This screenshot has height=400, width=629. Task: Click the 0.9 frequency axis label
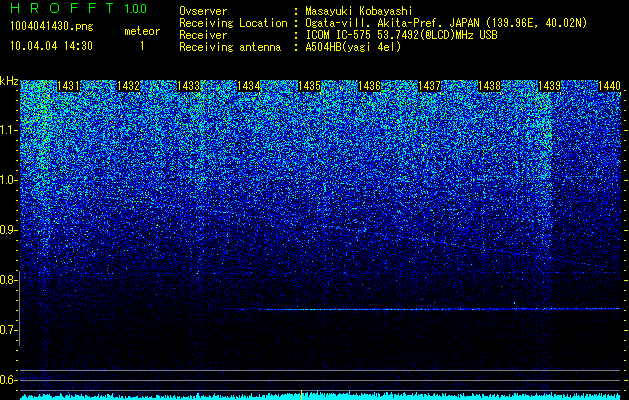(x=8, y=230)
